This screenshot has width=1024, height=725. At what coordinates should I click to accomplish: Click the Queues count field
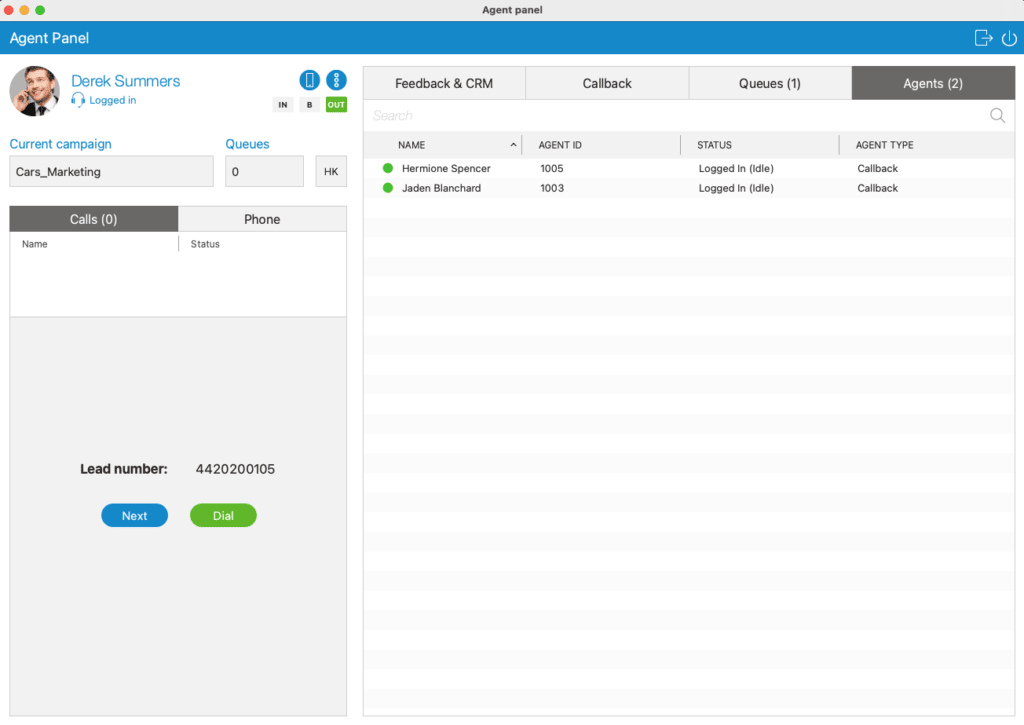tap(264, 172)
